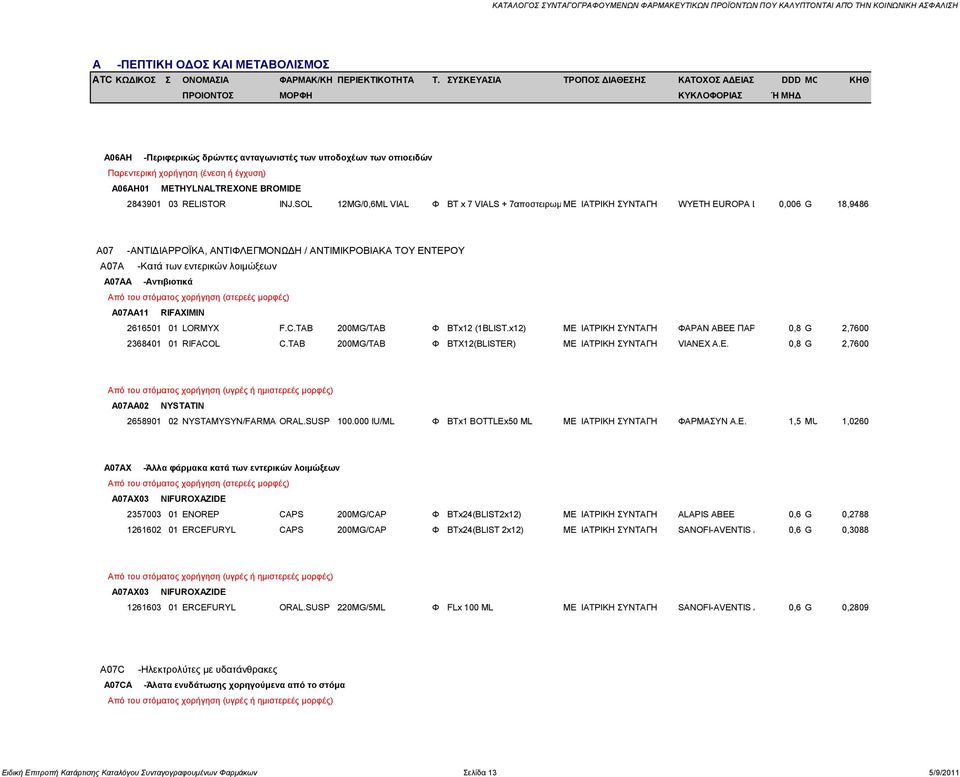Select the 'ΚΗΘ' column header
Image resolution: width=960 pixels, height=777 pixels.
click(x=859, y=80)
